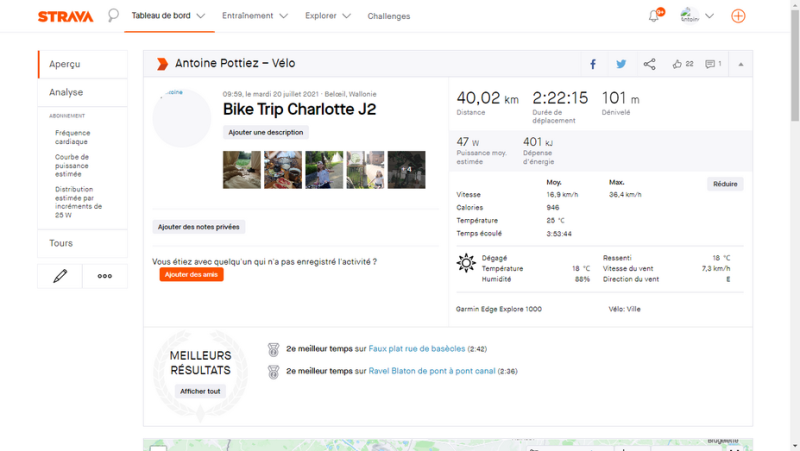Screen dimensions: 800x451
Task: Expand the Explorer menu
Action: [328, 16]
